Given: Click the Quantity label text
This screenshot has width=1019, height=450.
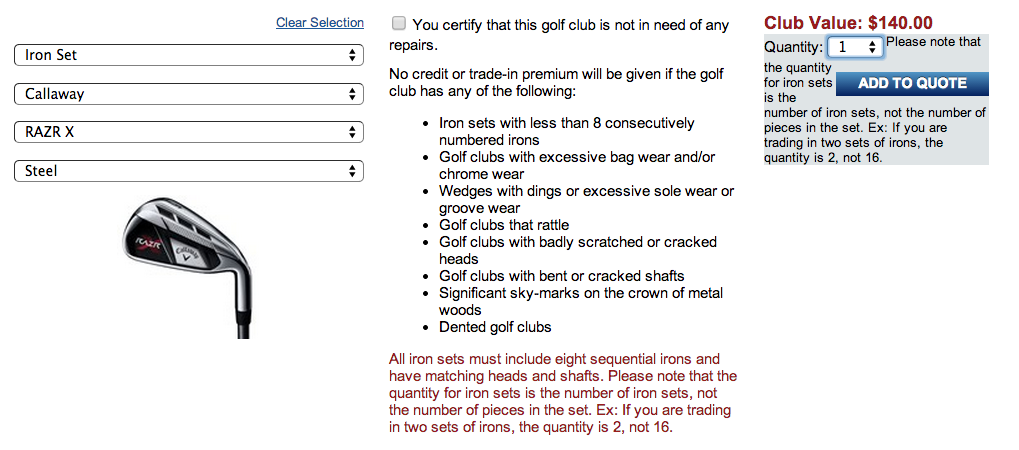Looking at the screenshot, I should tap(793, 47).
